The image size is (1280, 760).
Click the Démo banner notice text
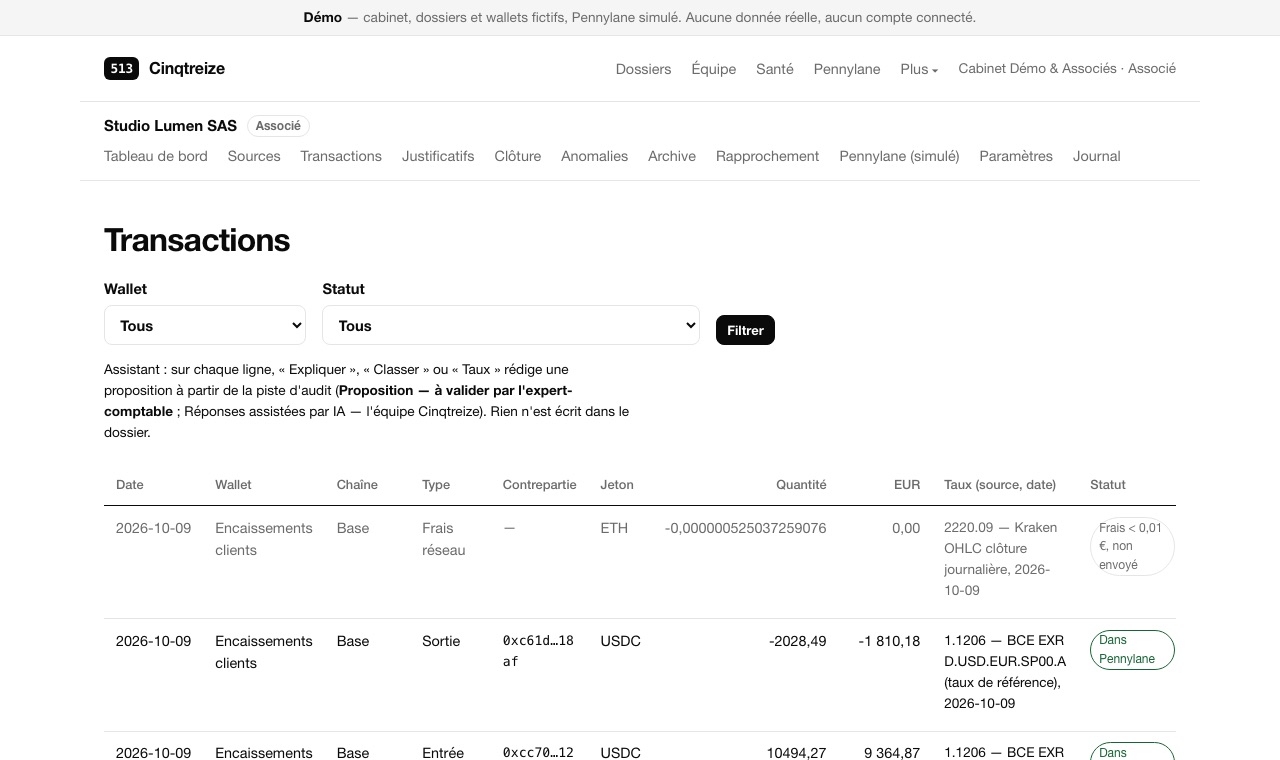[640, 17]
